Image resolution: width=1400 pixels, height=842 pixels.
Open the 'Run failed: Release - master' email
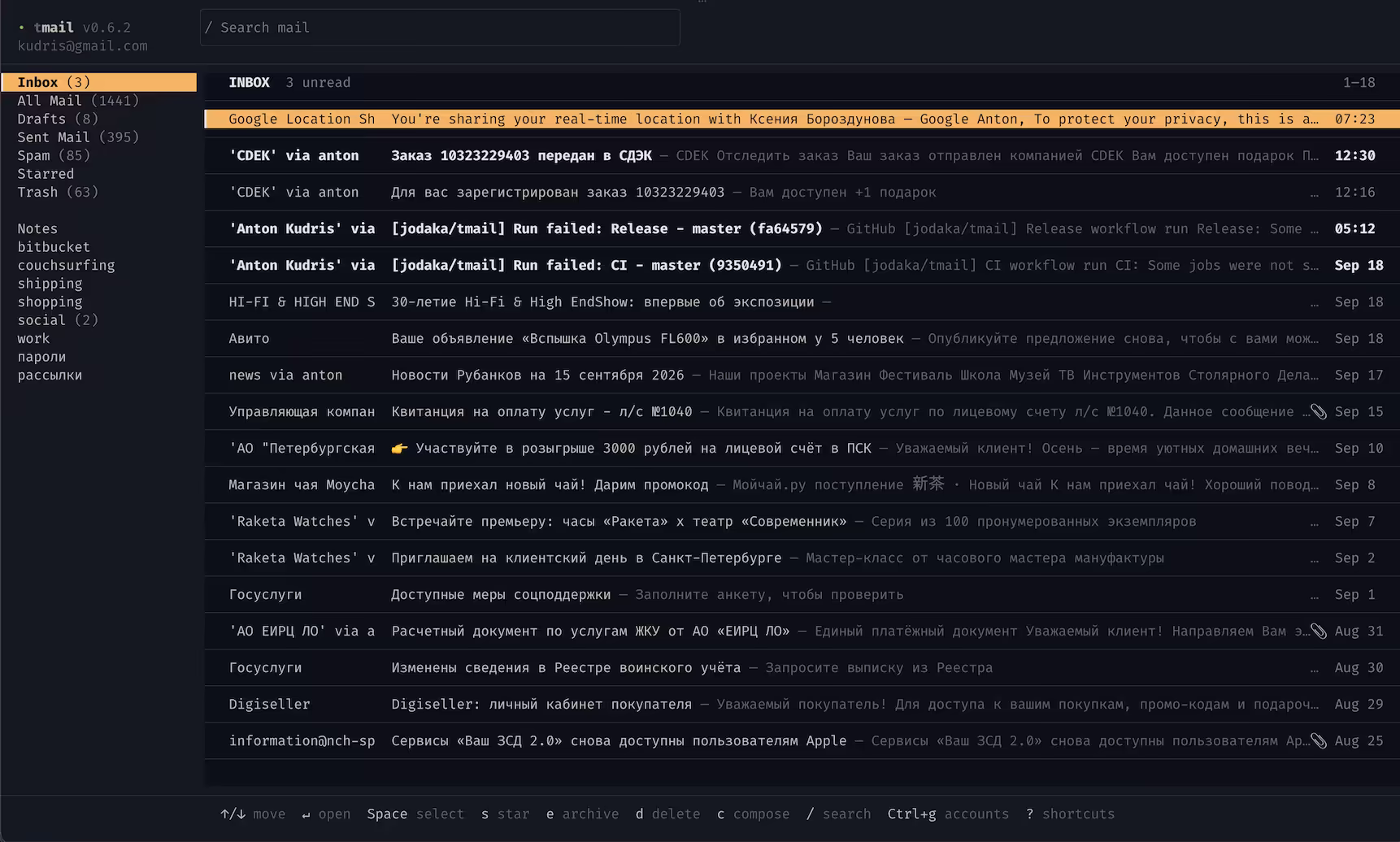pyautogui.click(x=802, y=228)
